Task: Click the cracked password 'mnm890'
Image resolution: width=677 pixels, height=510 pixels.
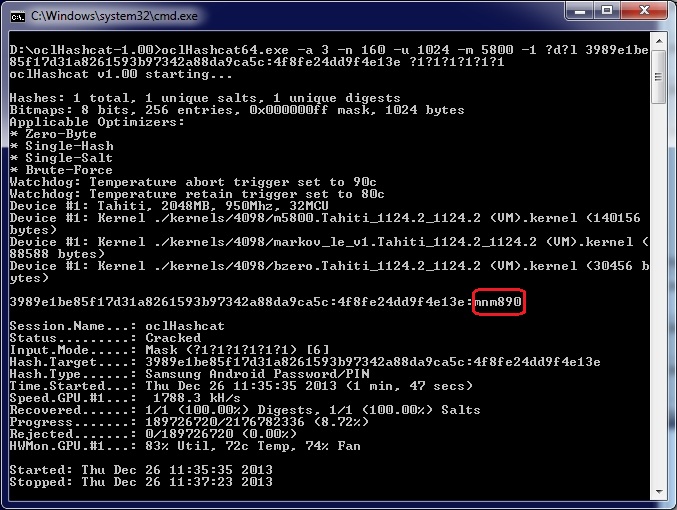Action: 498,301
